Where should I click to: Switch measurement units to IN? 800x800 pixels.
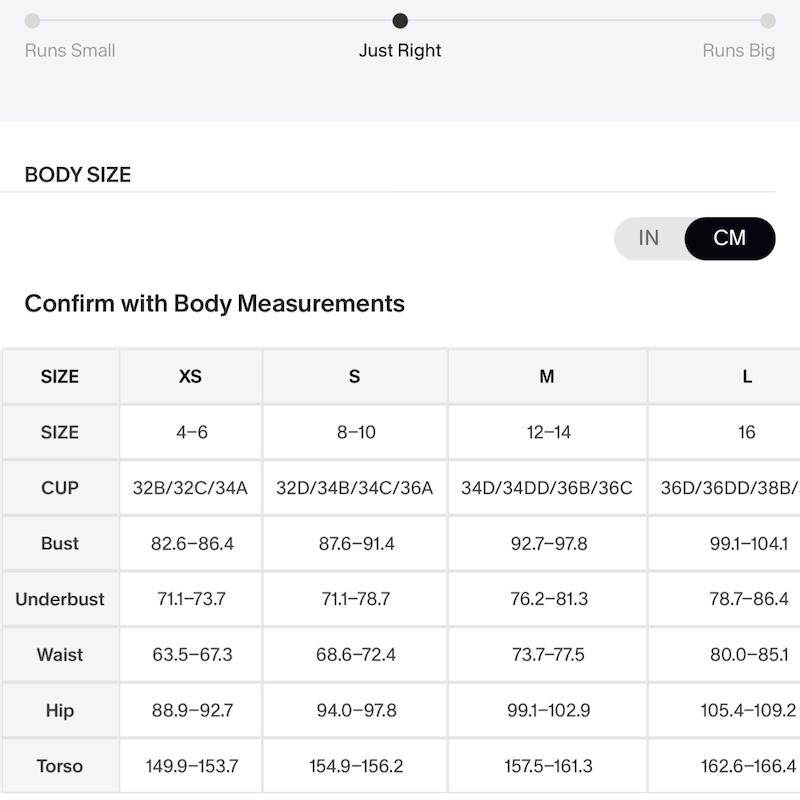point(648,238)
